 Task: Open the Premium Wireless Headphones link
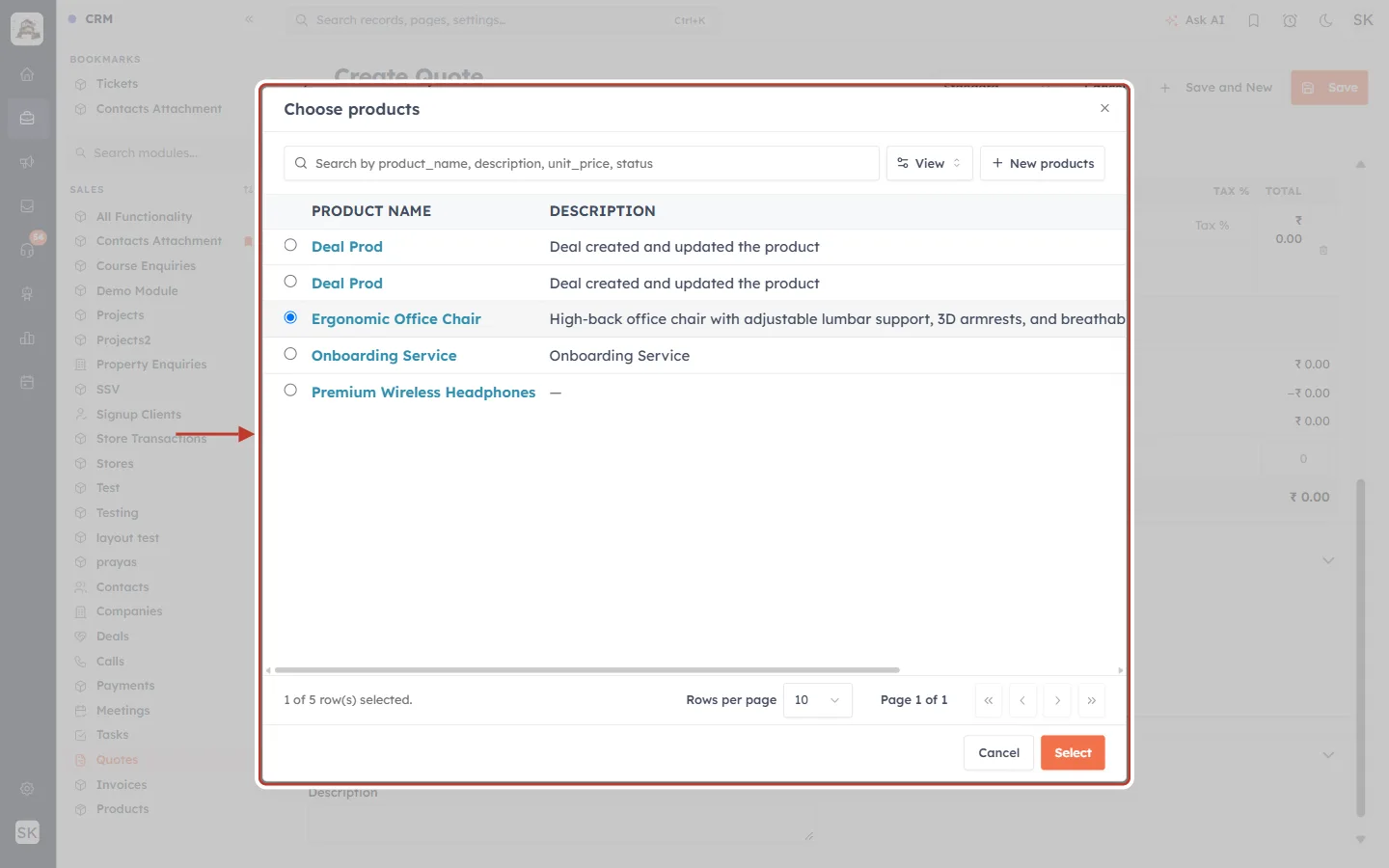[422, 393]
